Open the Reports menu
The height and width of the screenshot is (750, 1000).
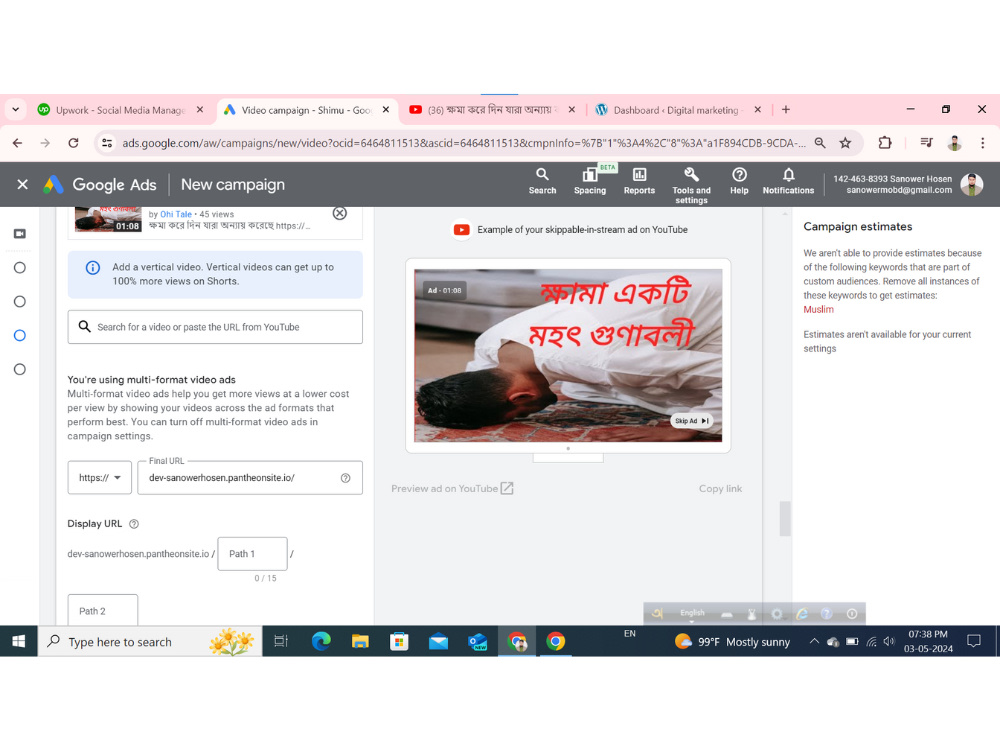click(639, 181)
